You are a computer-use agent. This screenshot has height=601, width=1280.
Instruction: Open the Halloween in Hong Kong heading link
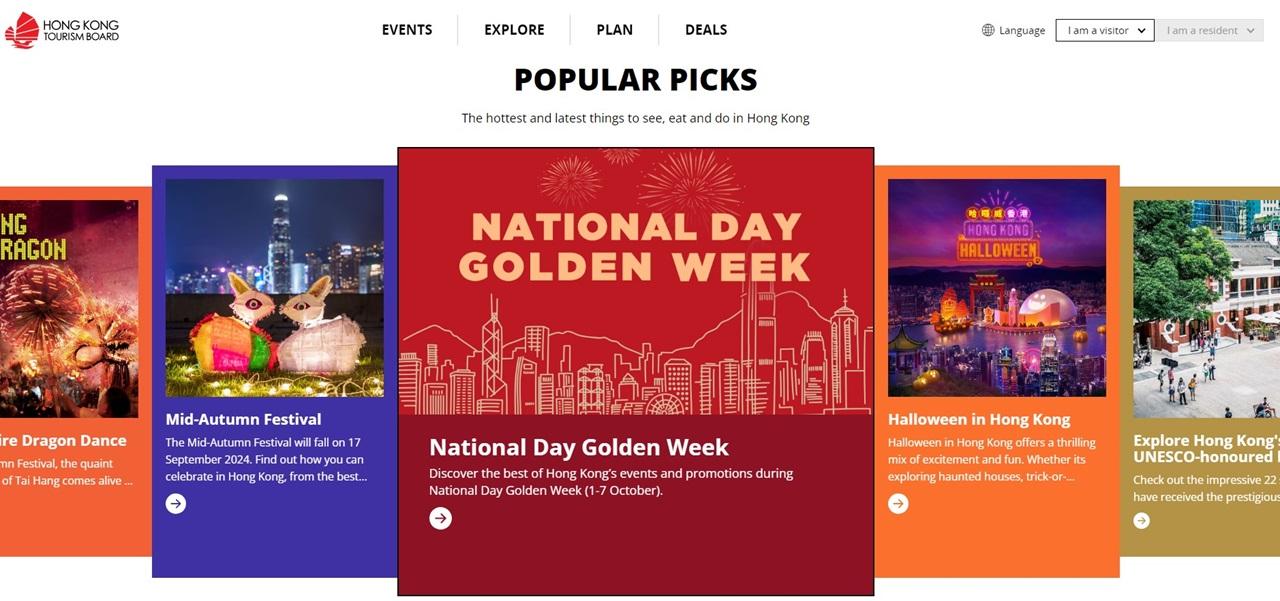point(979,419)
